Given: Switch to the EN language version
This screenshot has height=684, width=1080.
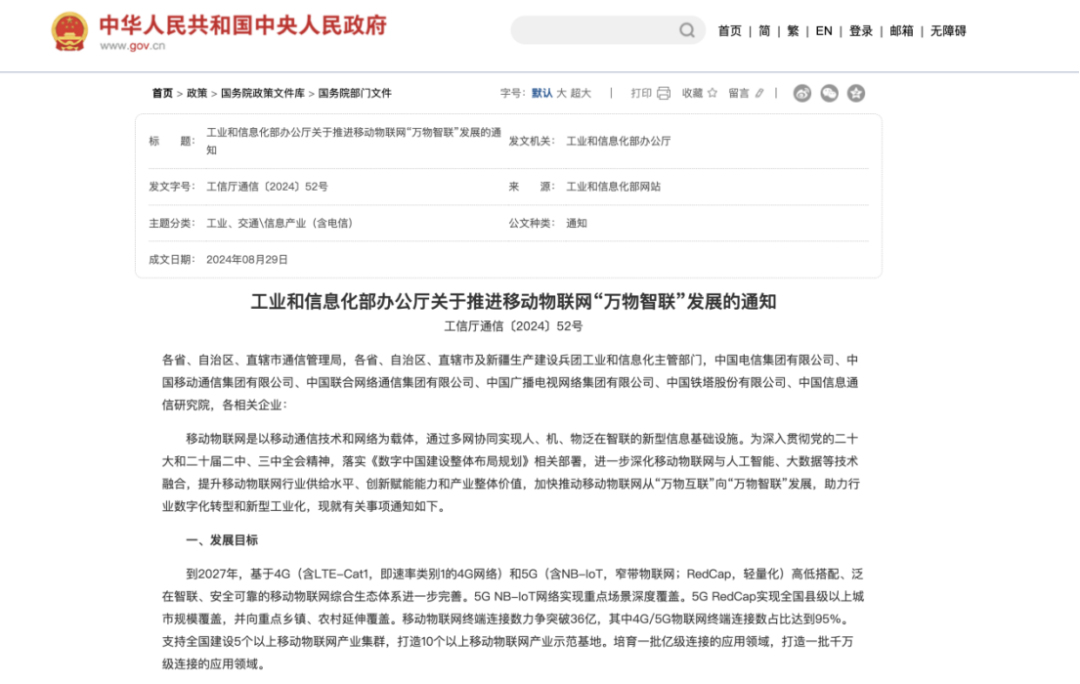Looking at the screenshot, I should 823,31.
